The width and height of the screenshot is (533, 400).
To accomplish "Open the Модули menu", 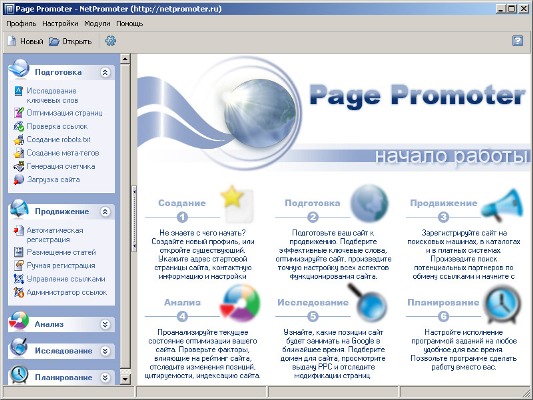I will (x=97, y=23).
